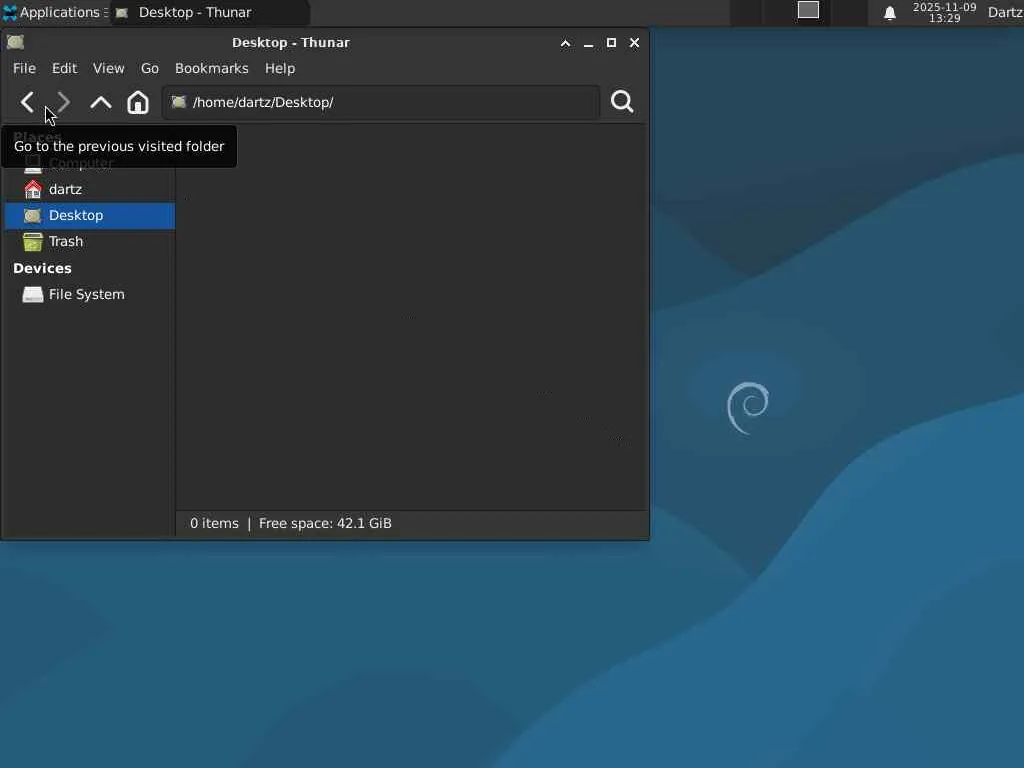The width and height of the screenshot is (1024, 768).
Task: Open the Edit menu
Action: click(x=64, y=68)
